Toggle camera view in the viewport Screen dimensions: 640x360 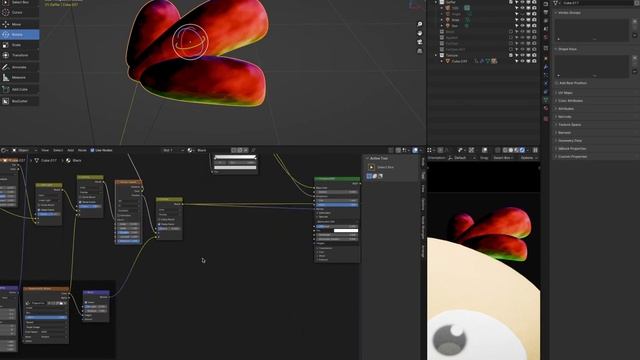pyautogui.click(x=420, y=42)
